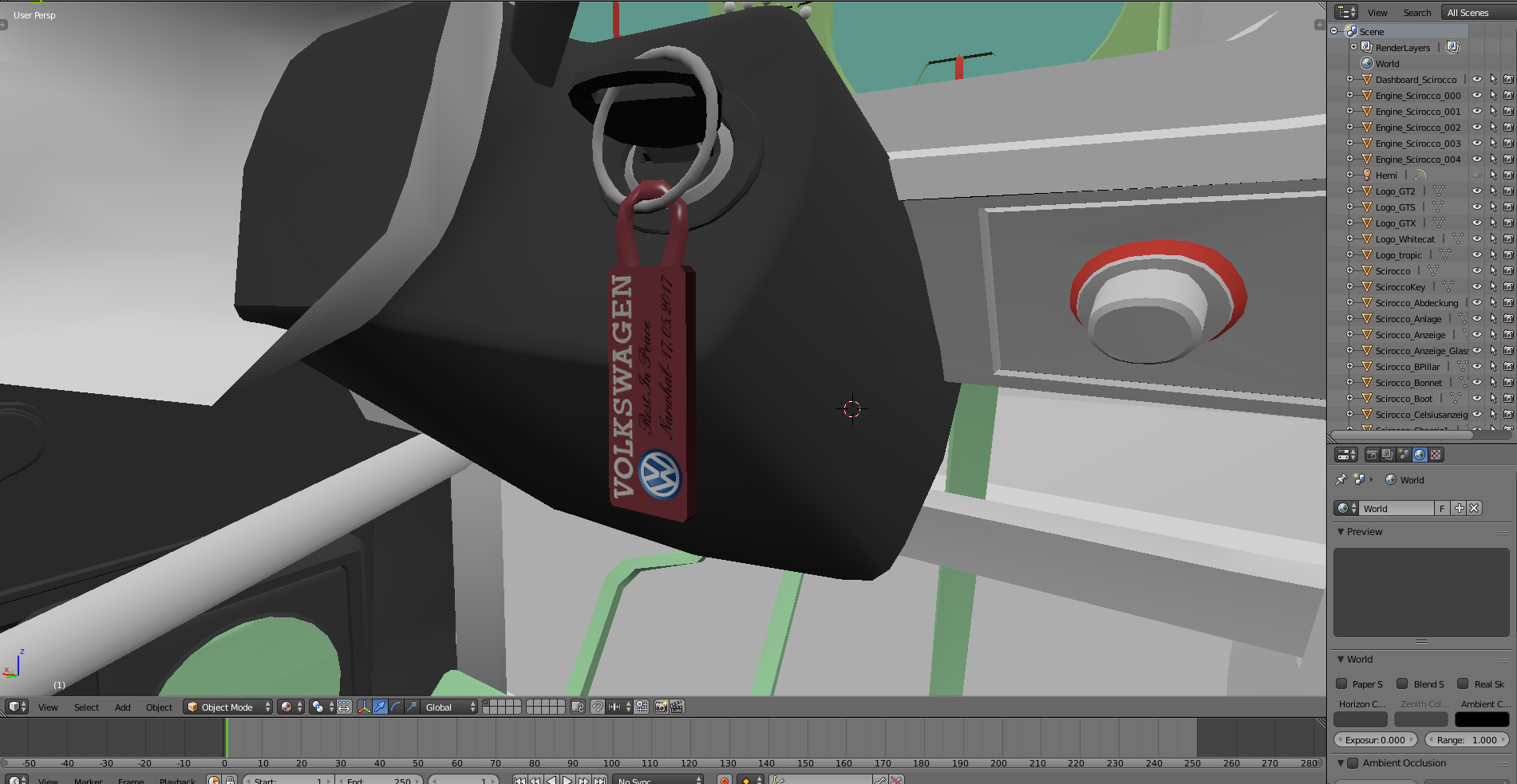Click the Ambient Color black swatch

(x=1482, y=719)
